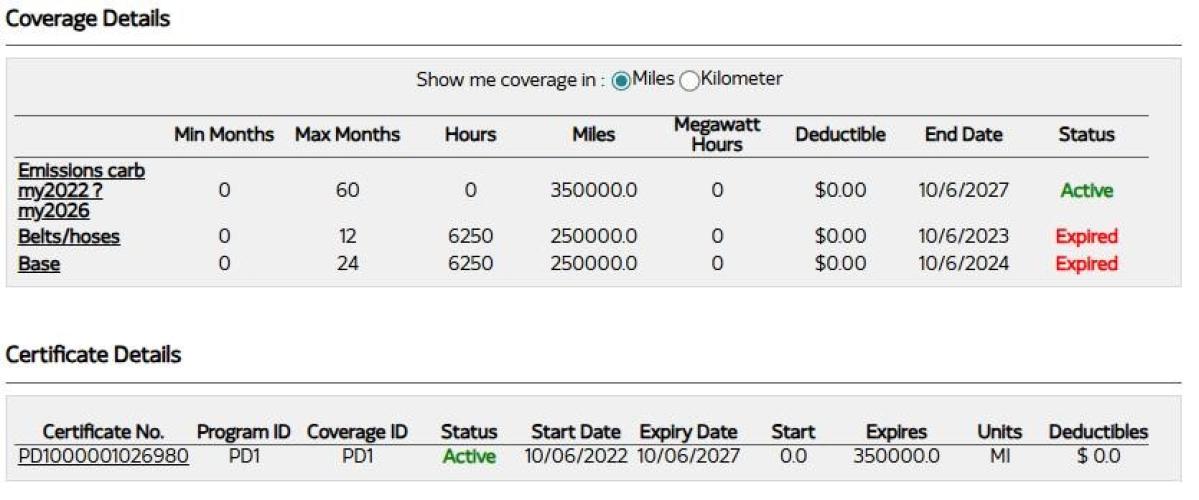The width and height of the screenshot is (1199, 500).
Task: Click the Deductible column header
Action: coord(840,134)
